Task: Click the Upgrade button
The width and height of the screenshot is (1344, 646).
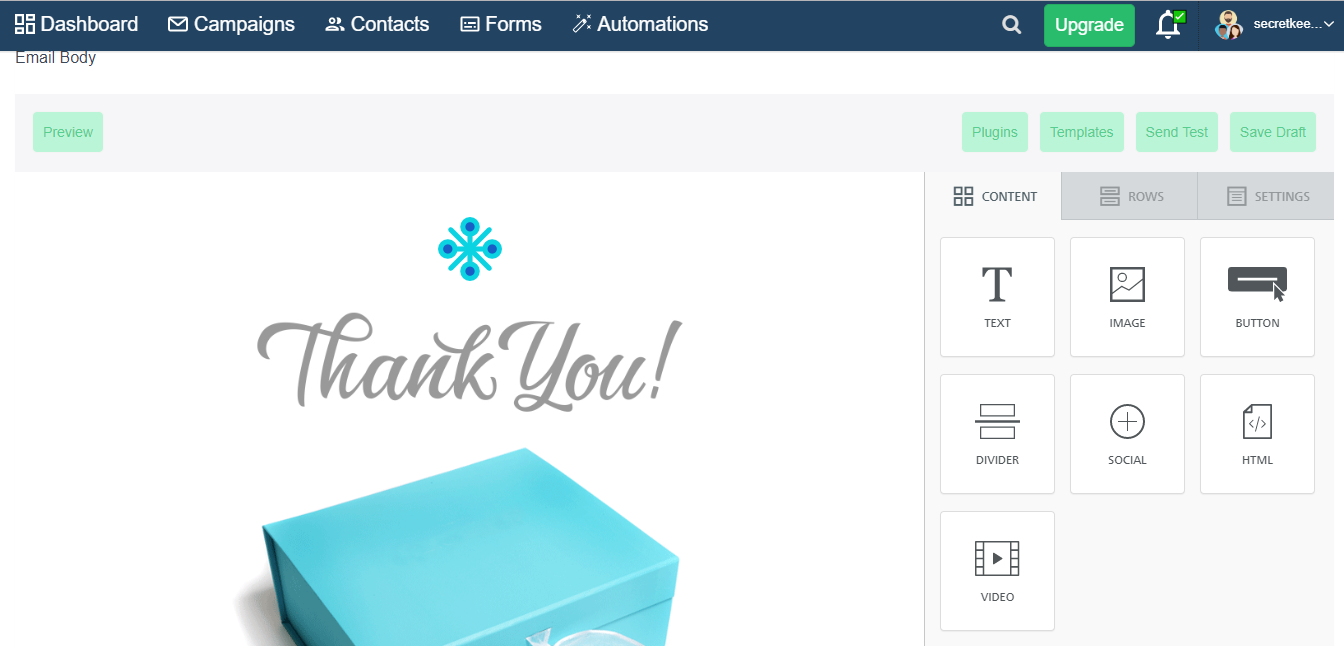Action: [x=1089, y=25]
